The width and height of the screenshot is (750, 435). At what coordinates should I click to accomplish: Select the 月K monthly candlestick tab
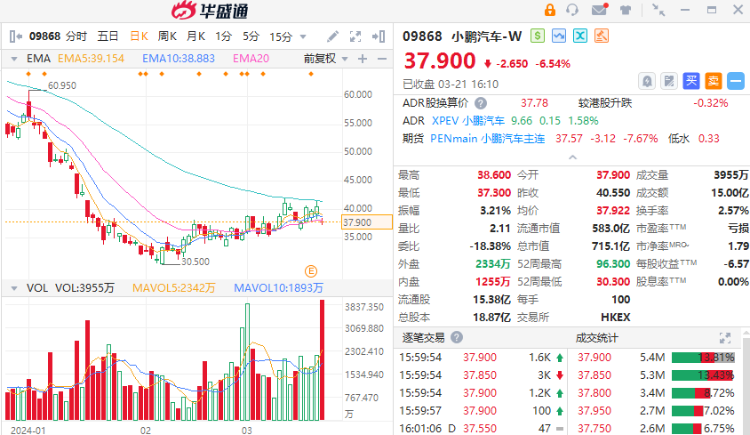(x=196, y=36)
